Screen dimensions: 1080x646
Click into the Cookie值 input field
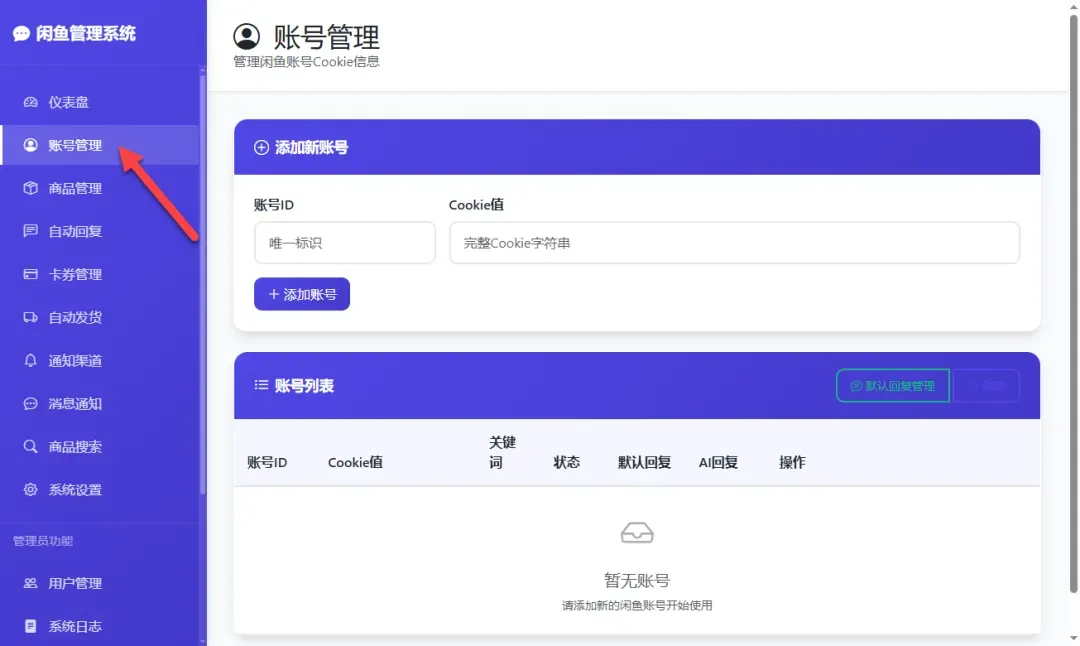pyautogui.click(x=734, y=242)
